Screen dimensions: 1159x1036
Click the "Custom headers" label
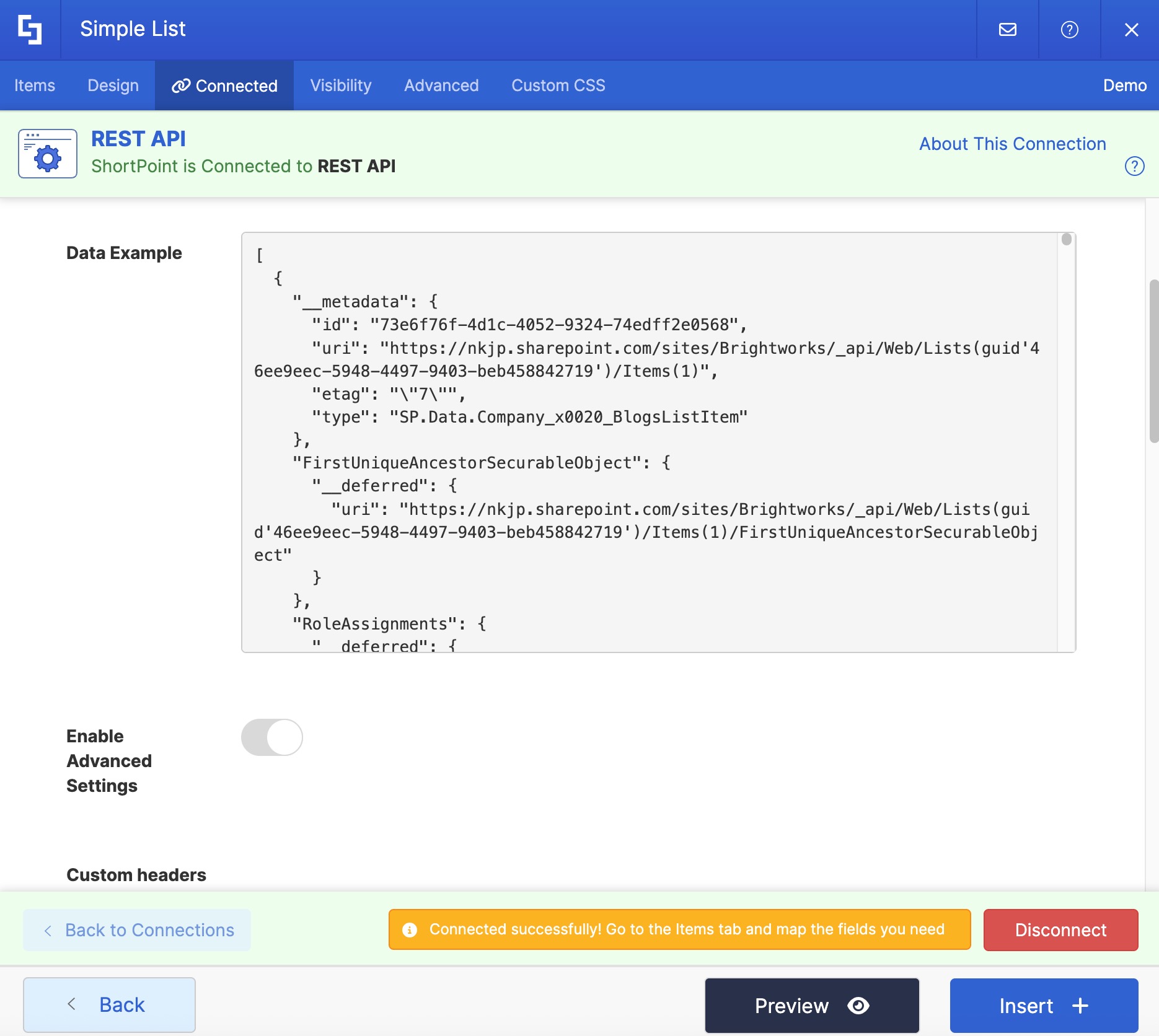136,875
